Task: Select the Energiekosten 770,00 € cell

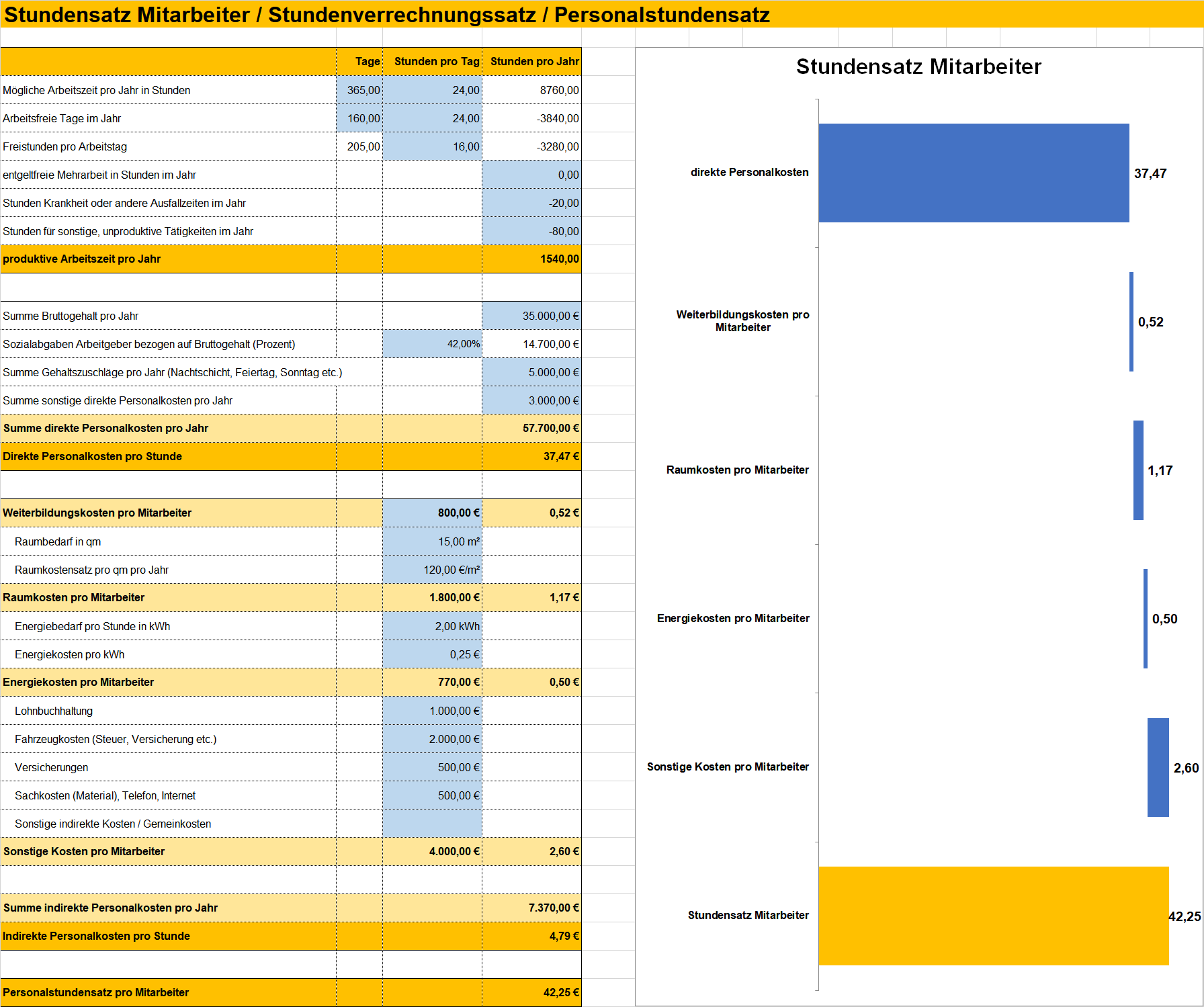Action: click(432, 683)
